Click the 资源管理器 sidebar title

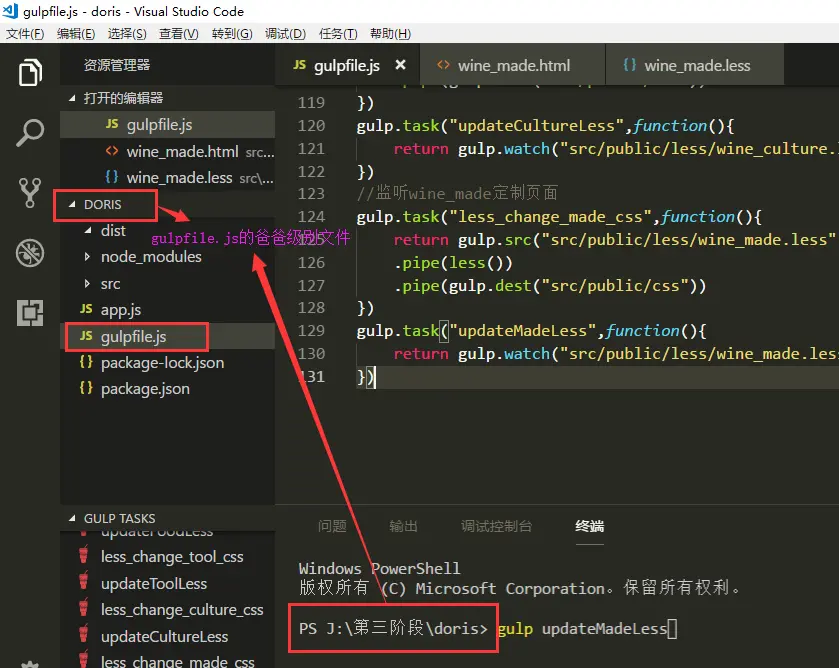117,65
